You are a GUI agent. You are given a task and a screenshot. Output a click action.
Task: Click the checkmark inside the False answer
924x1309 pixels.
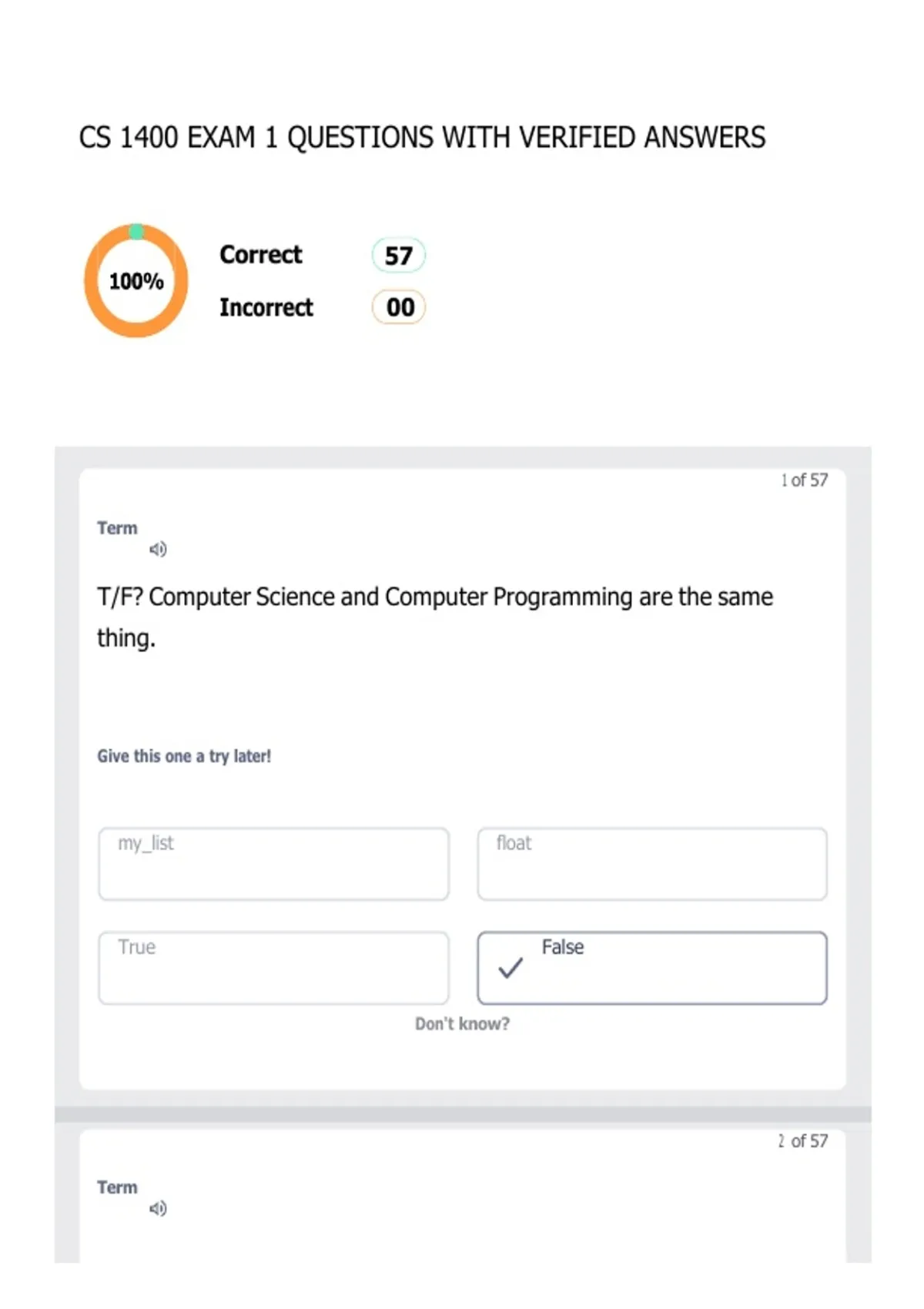(x=511, y=968)
